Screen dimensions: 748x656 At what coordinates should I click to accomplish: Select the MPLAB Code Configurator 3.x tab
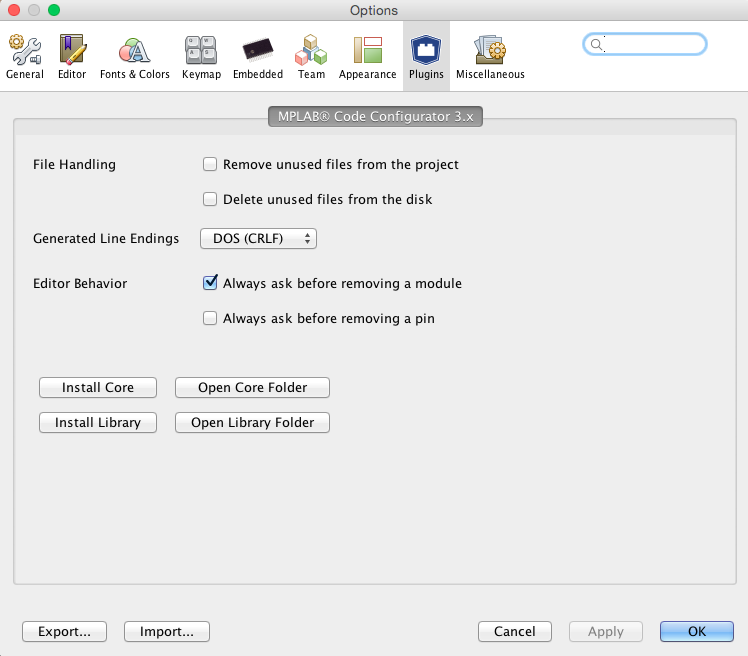point(375,116)
